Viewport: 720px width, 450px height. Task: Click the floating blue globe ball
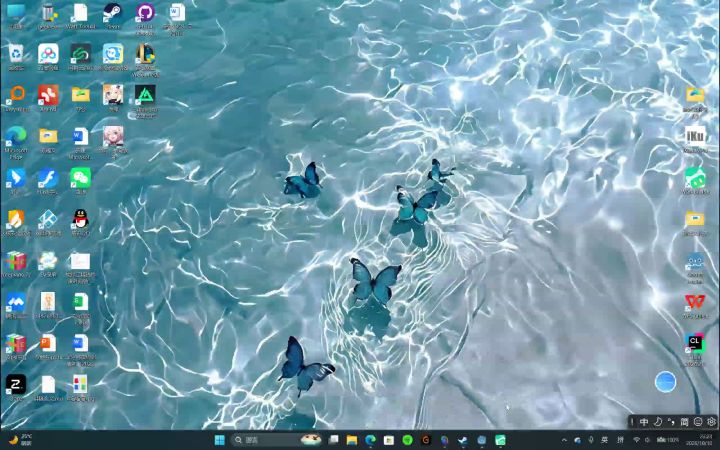coord(665,382)
